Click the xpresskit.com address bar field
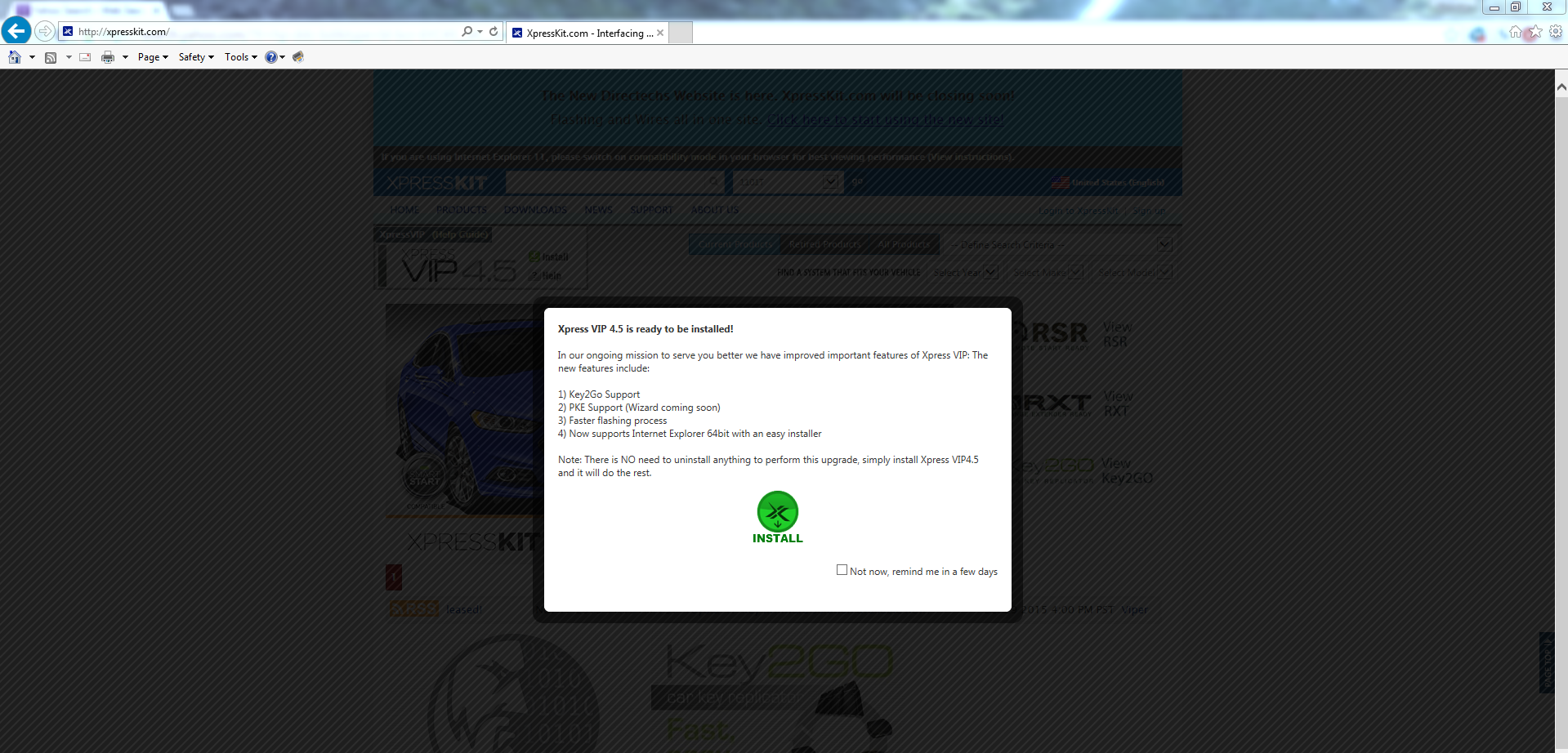This screenshot has height=753, width=1568. [x=261, y=32]
